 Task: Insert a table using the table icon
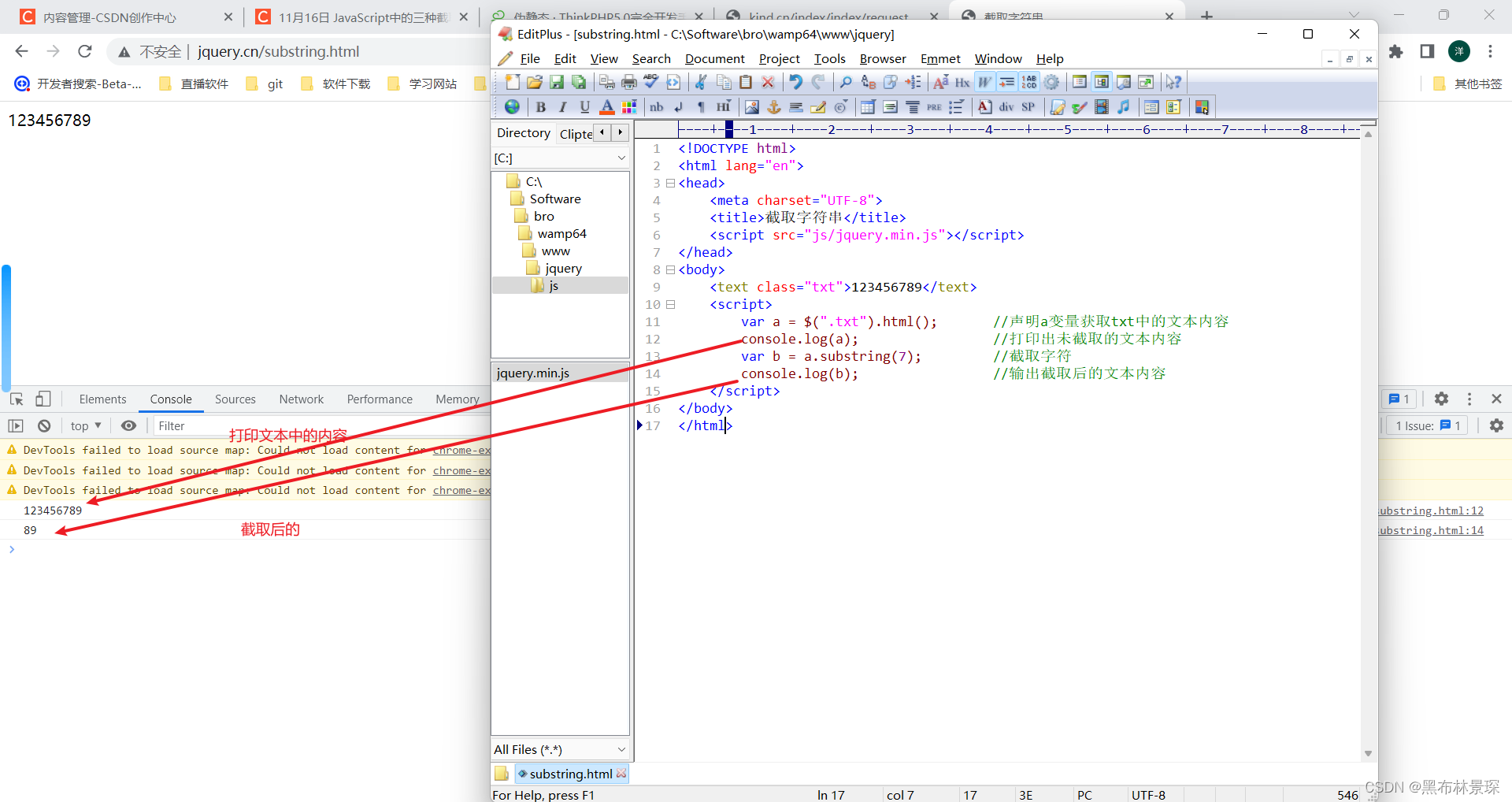tap(867, 107)
